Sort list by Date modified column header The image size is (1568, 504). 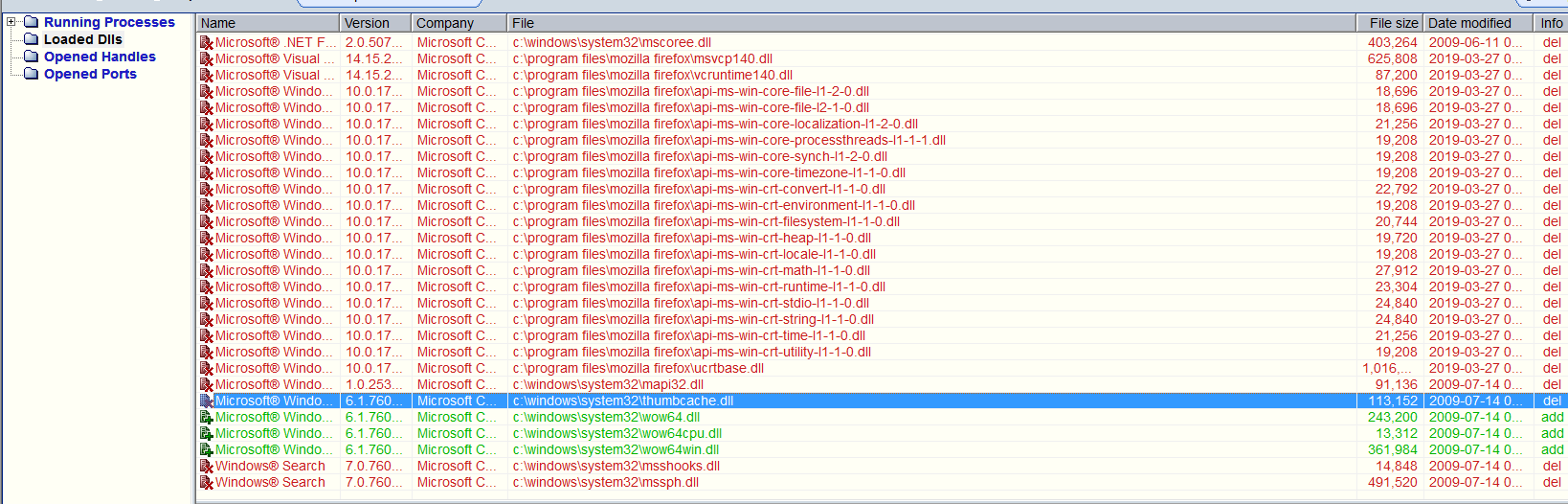click(x=1477, y=23)
